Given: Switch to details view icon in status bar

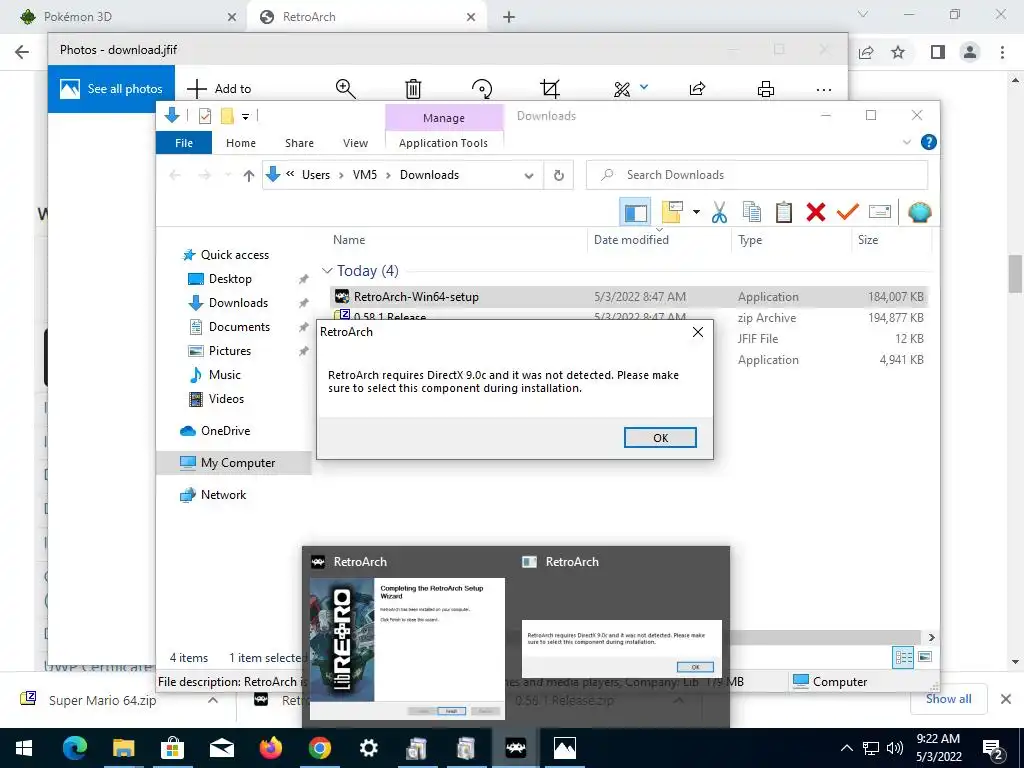Looking at the screenshot, I should click(x=903, y=657).
